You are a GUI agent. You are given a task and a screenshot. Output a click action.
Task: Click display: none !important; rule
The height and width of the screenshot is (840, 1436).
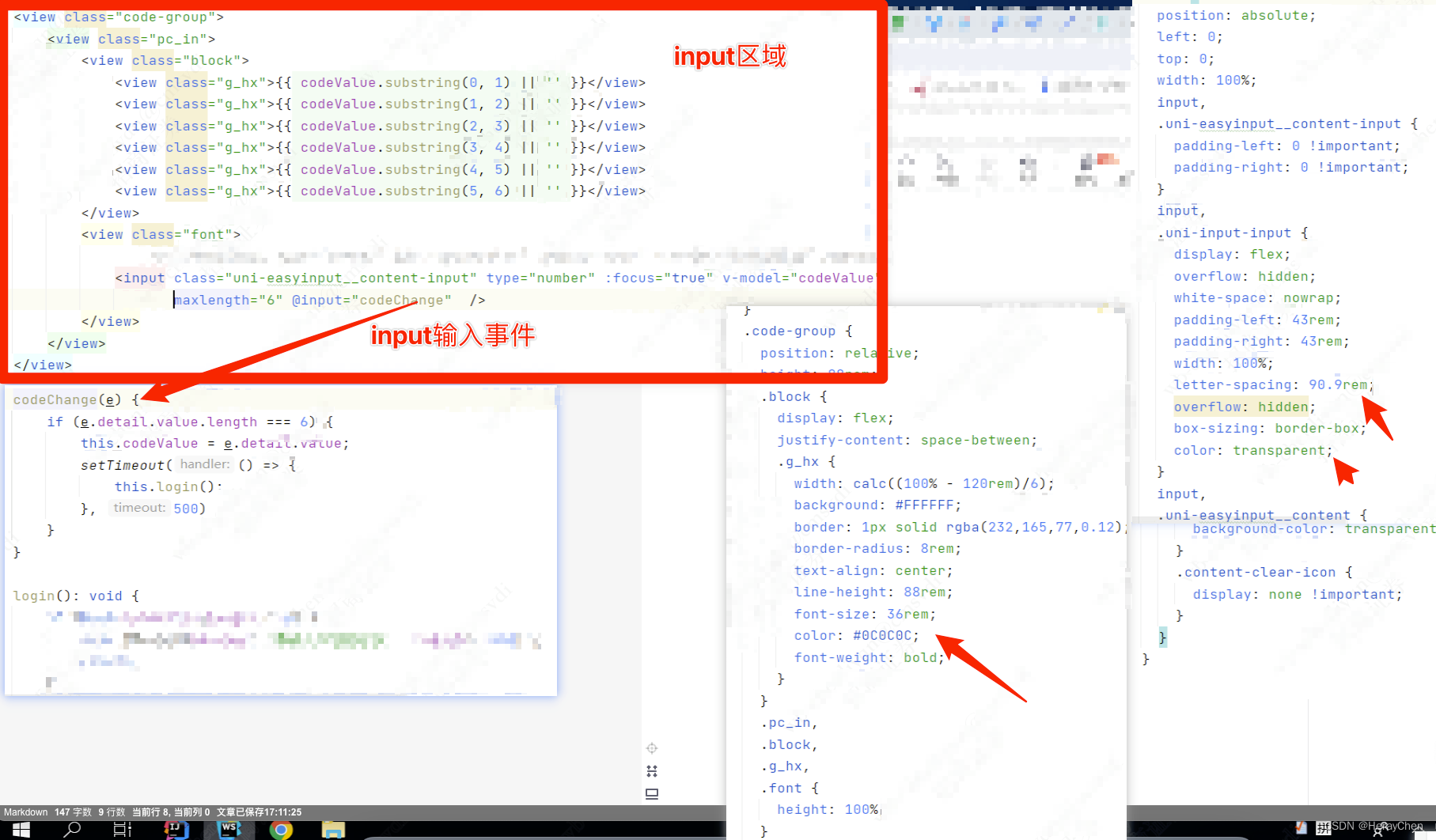(1298, 595)
